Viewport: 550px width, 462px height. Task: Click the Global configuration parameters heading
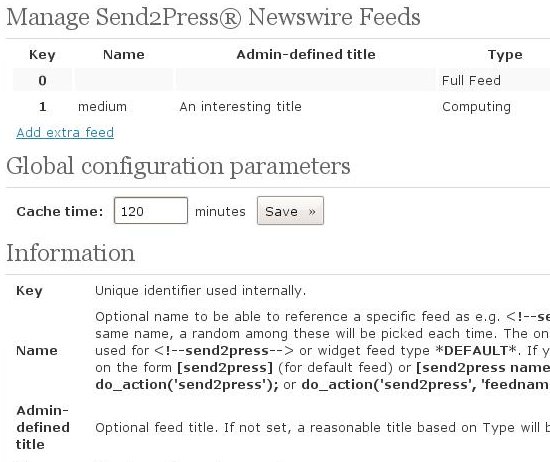178,166
